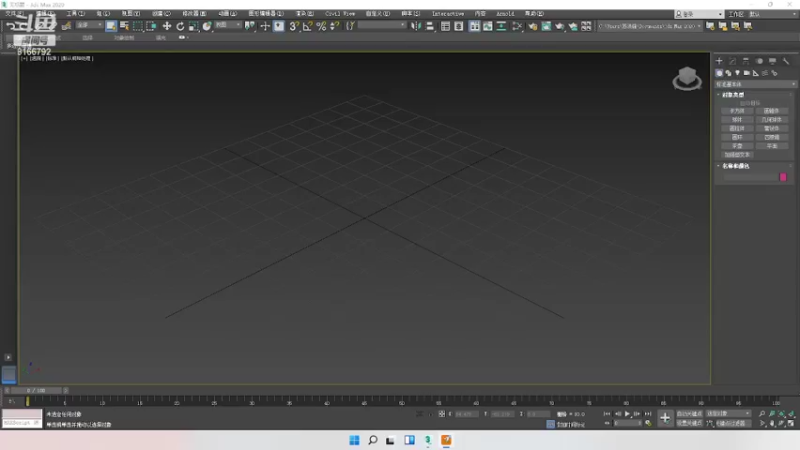
Task: Switch to the Hierarchy panel tab
Action: [746, 61]
